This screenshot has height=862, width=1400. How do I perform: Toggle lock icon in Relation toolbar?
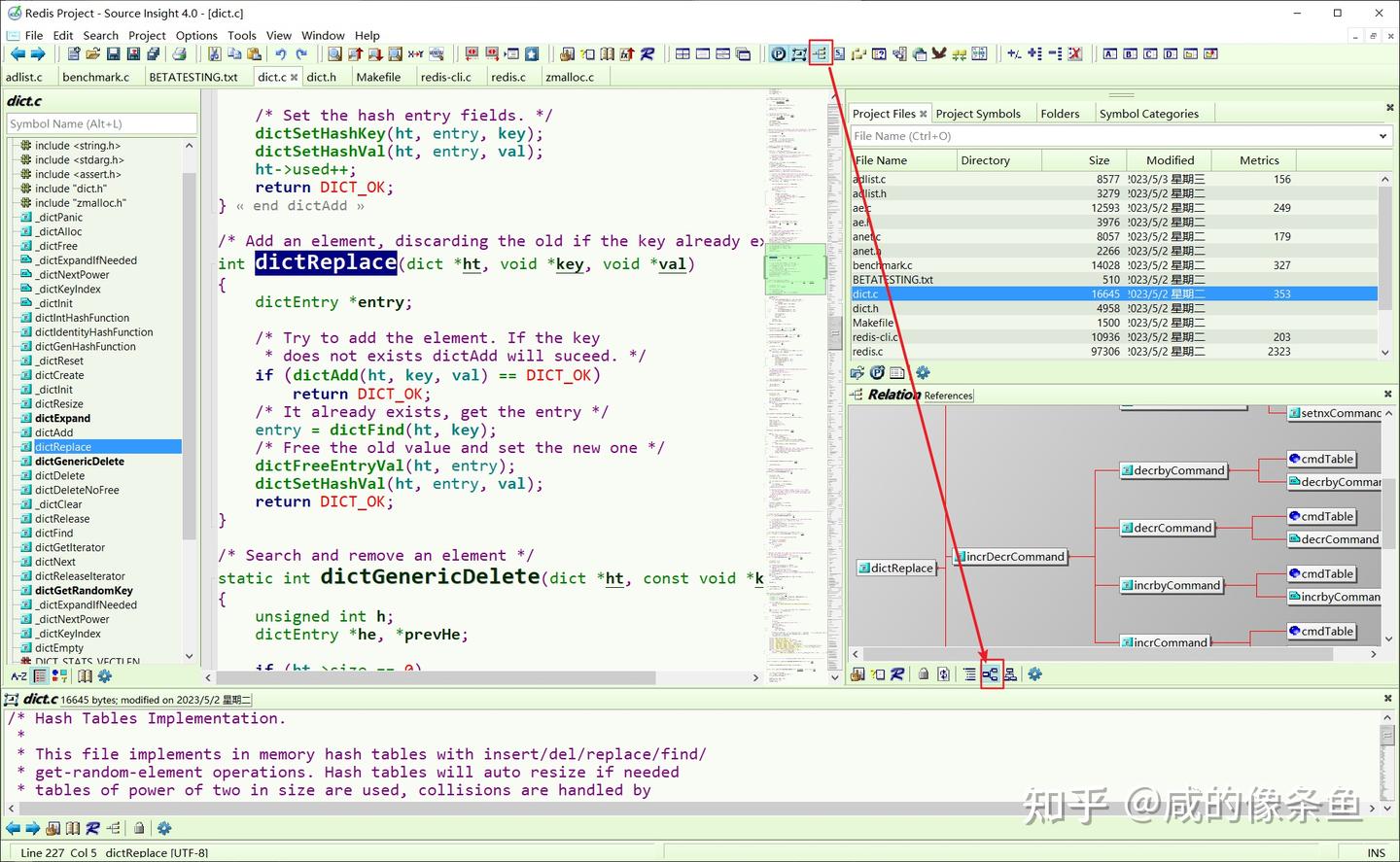click(x=924, y=673)
